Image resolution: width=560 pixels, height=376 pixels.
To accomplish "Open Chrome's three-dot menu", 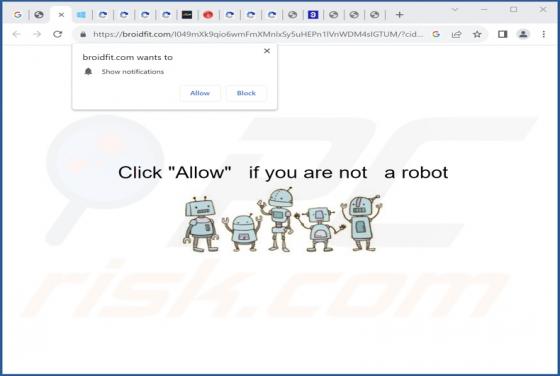I will pyautogui.click(x=544, y=34).
